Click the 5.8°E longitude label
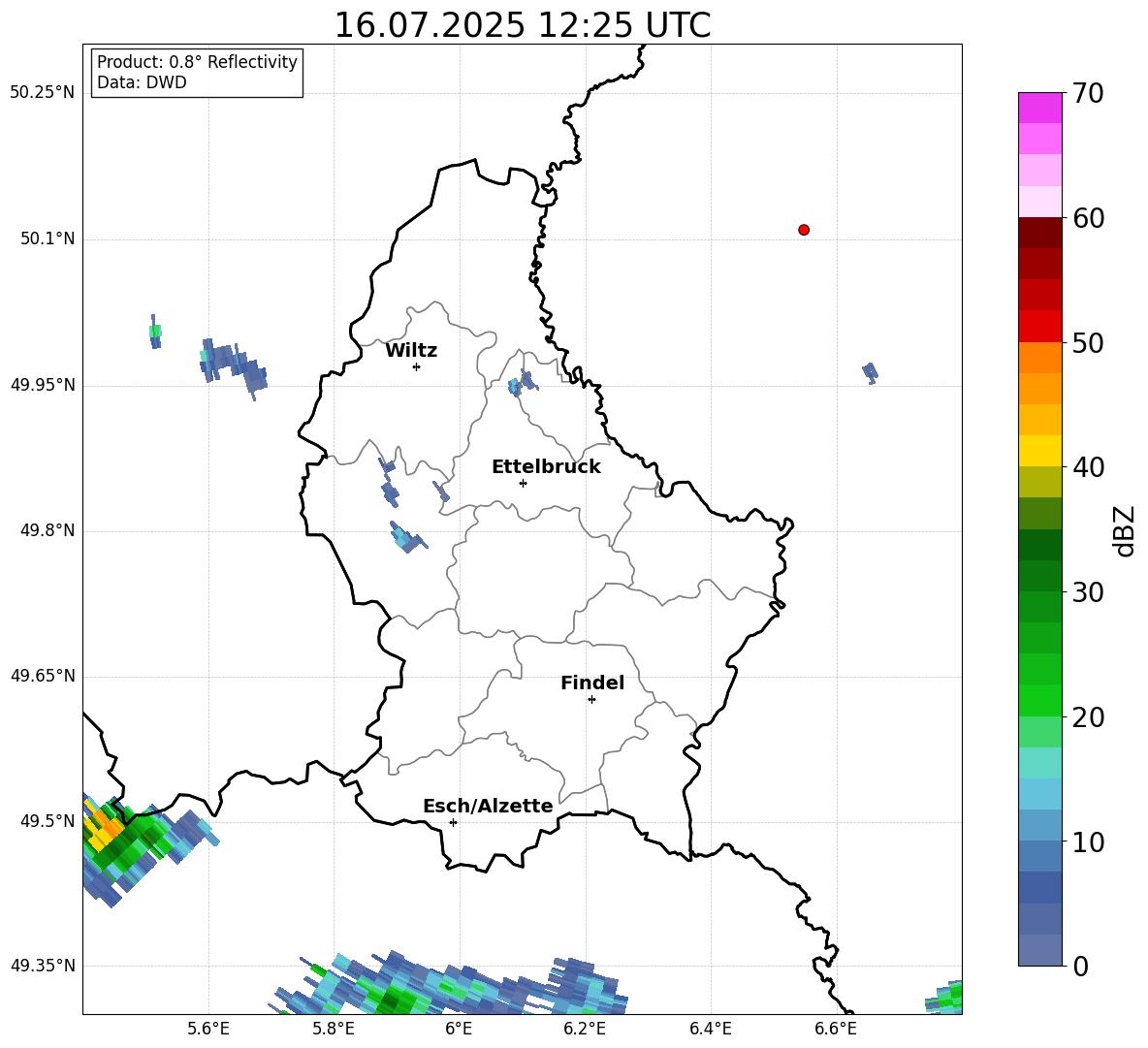 334,1029
